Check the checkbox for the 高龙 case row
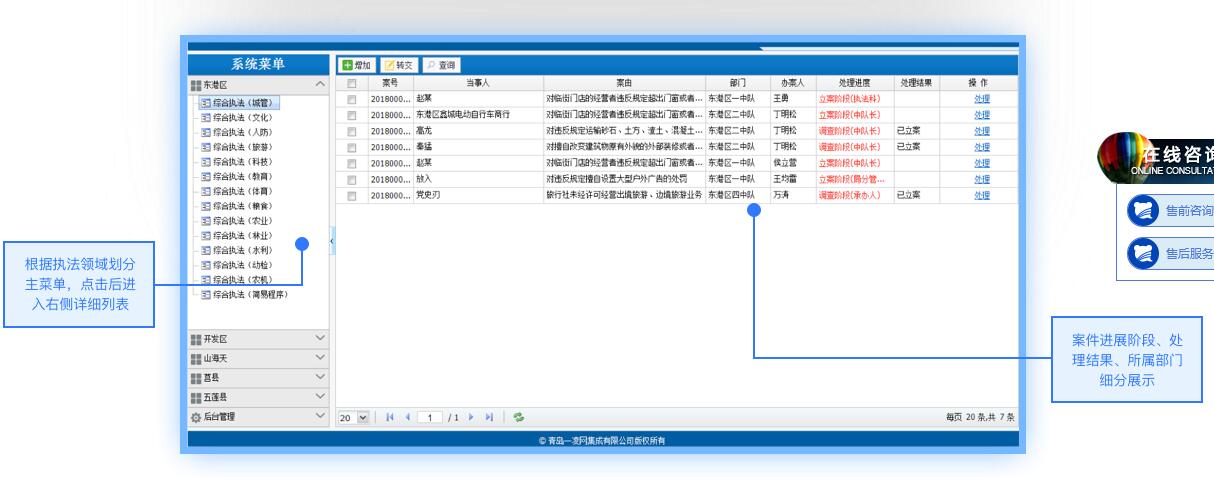This screenshot has height=503, width=1214. click(x=351, y=131)
